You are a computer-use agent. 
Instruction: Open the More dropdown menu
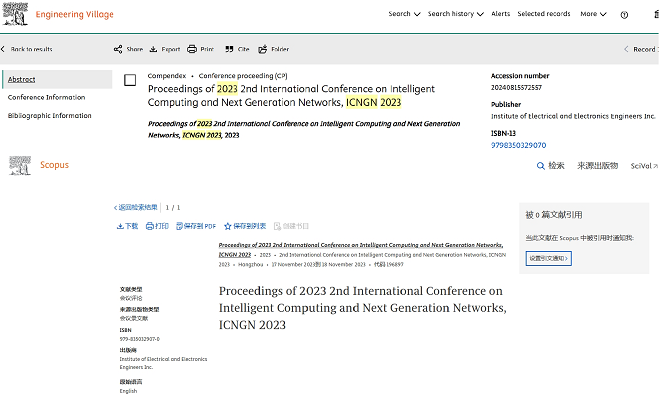[593, 14]
